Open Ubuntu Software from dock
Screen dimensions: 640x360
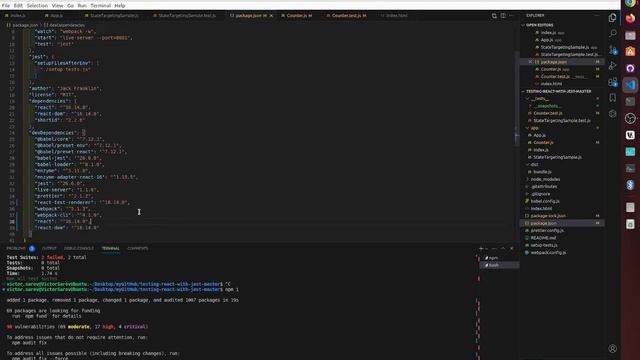[x=630, y=51]
